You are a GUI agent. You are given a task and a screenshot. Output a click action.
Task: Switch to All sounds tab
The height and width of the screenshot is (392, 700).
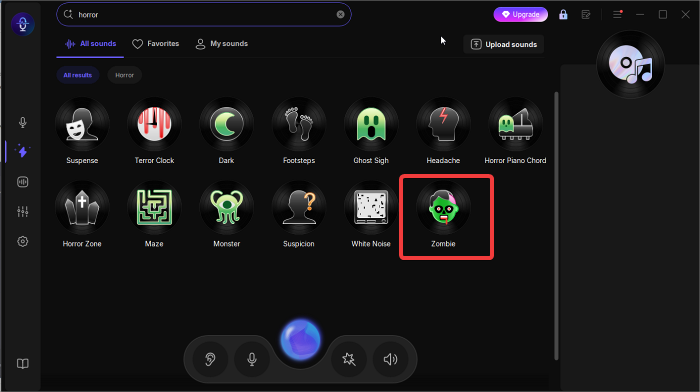[91, 44]
